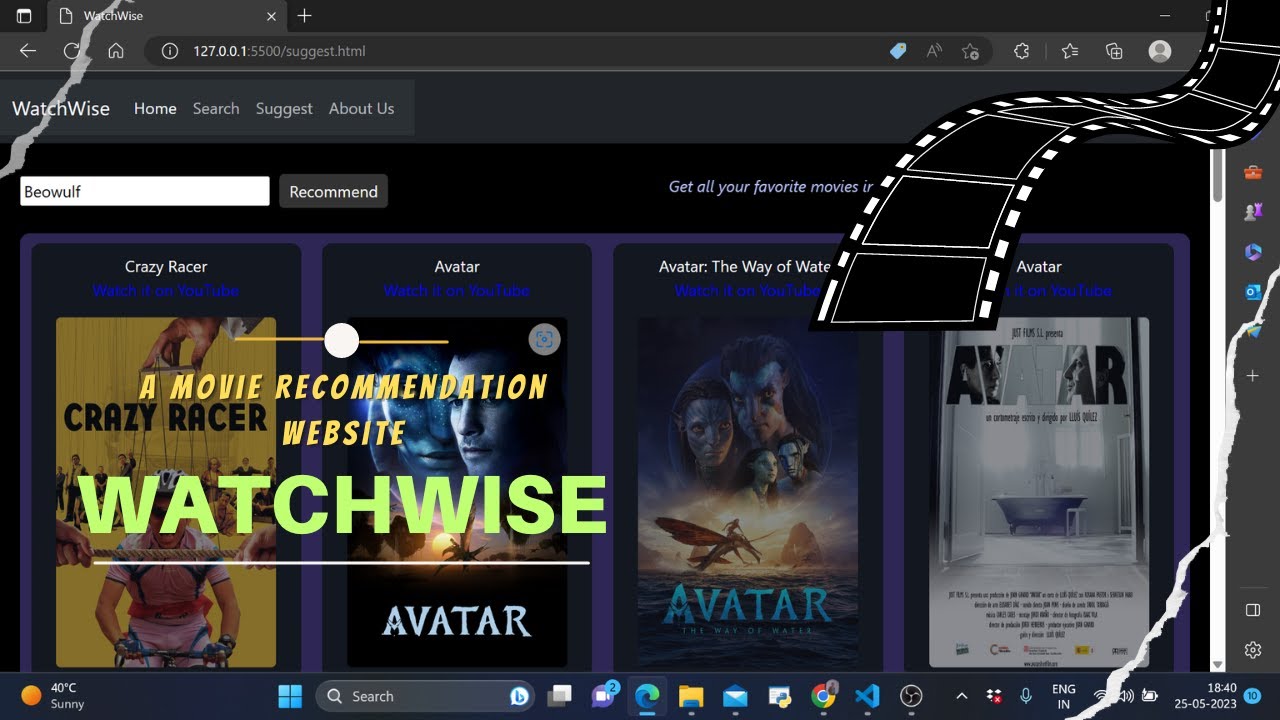Click the Avatar short film poster with bathtub
The image size is (1280, 720).
[1039, 492]
